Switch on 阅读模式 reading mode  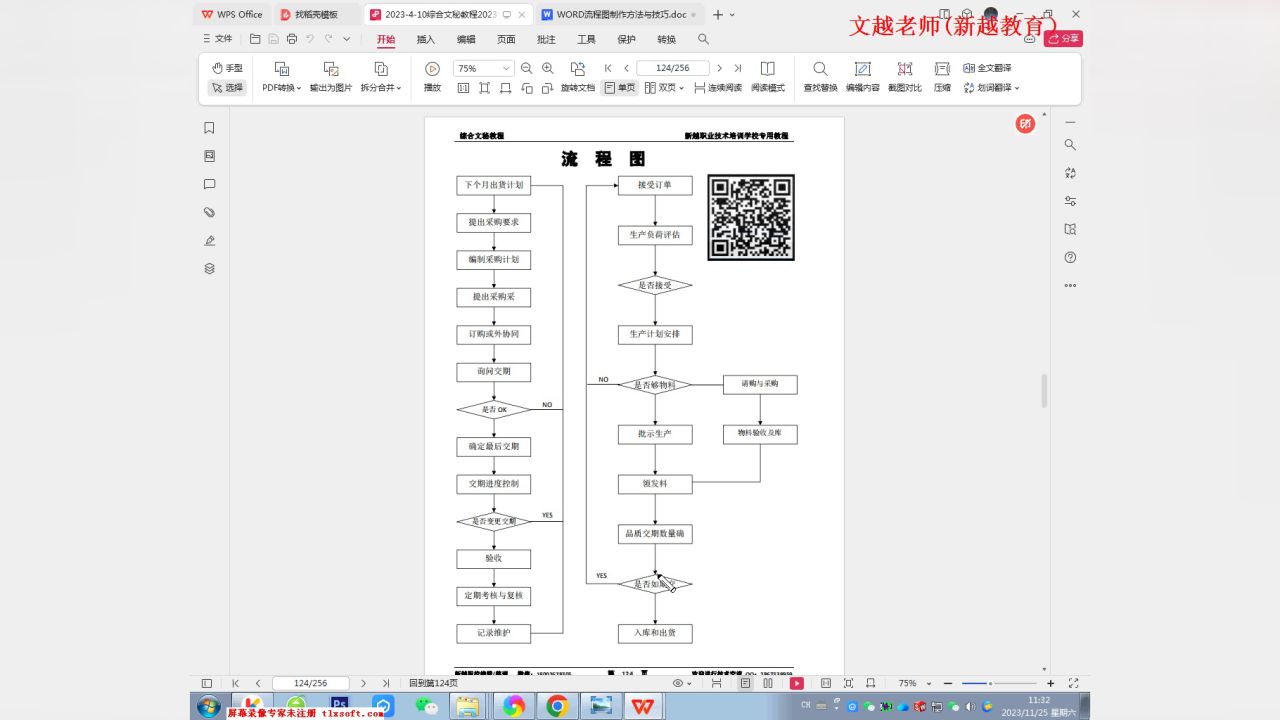tap(766, 88)
